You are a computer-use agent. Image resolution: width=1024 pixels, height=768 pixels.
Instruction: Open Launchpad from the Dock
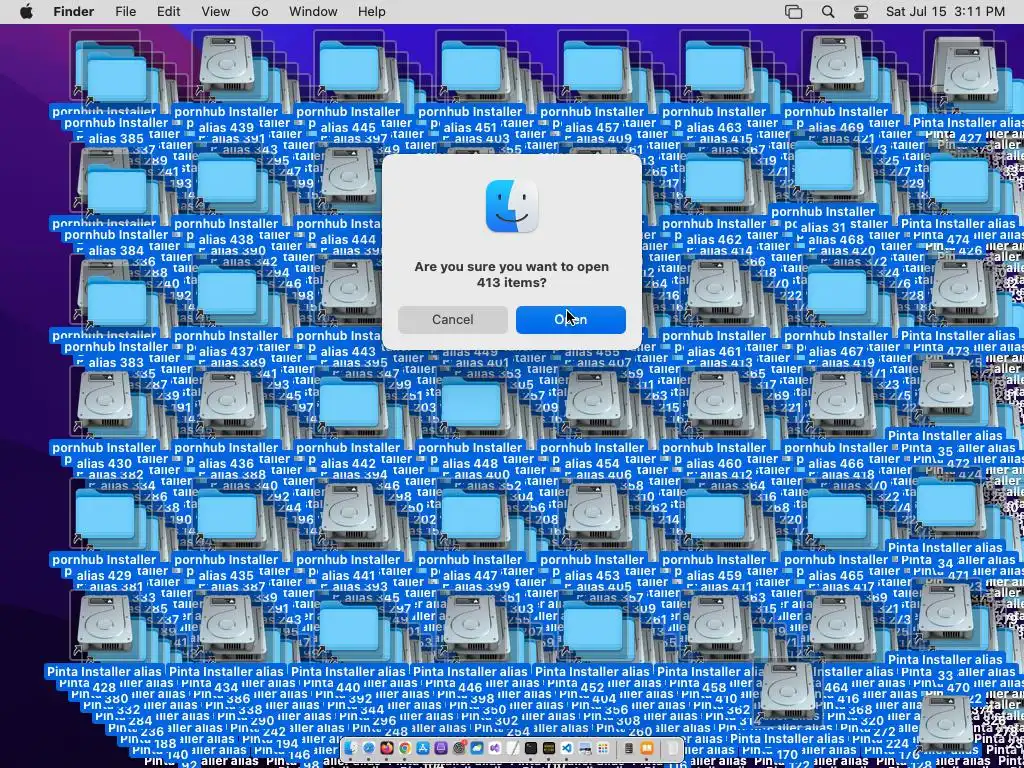pos(603,748)
